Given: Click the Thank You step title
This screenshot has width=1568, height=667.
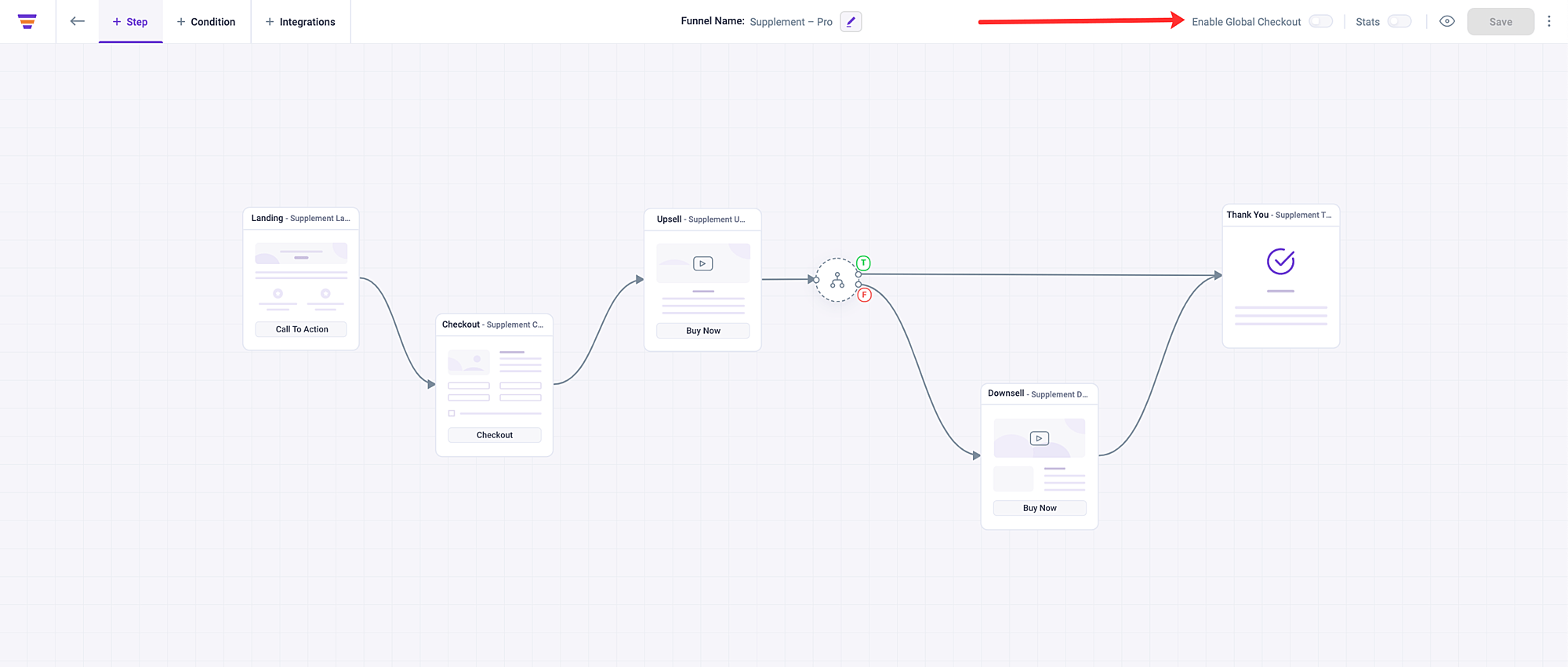Looking at the screenshot, I should [x=1279, y=215].
